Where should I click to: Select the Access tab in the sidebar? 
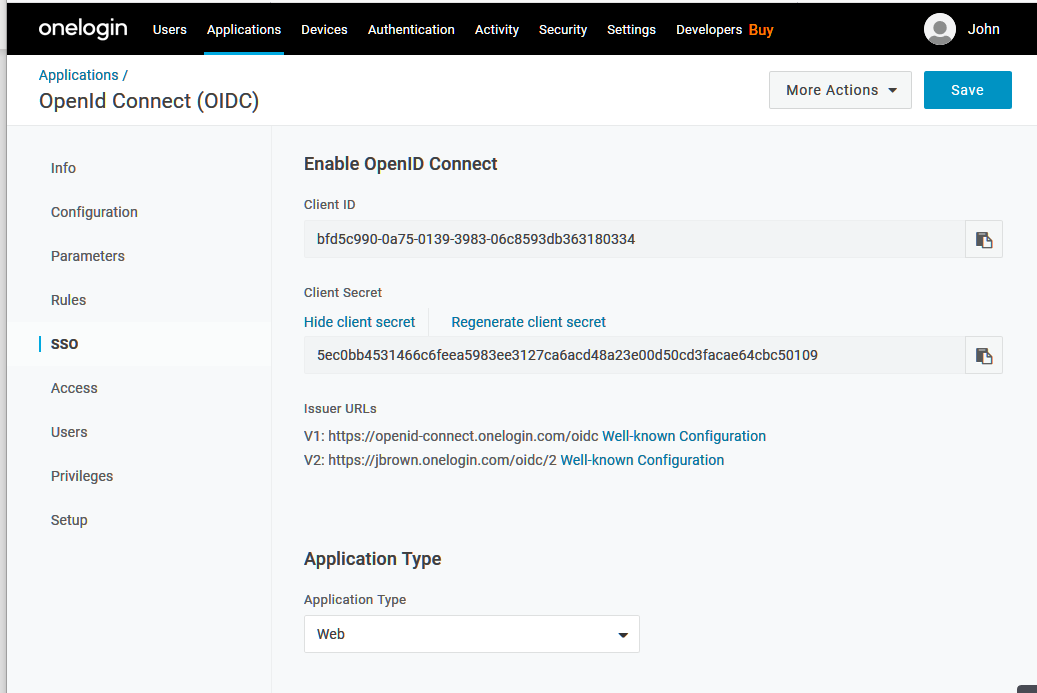tap(74, 388)
